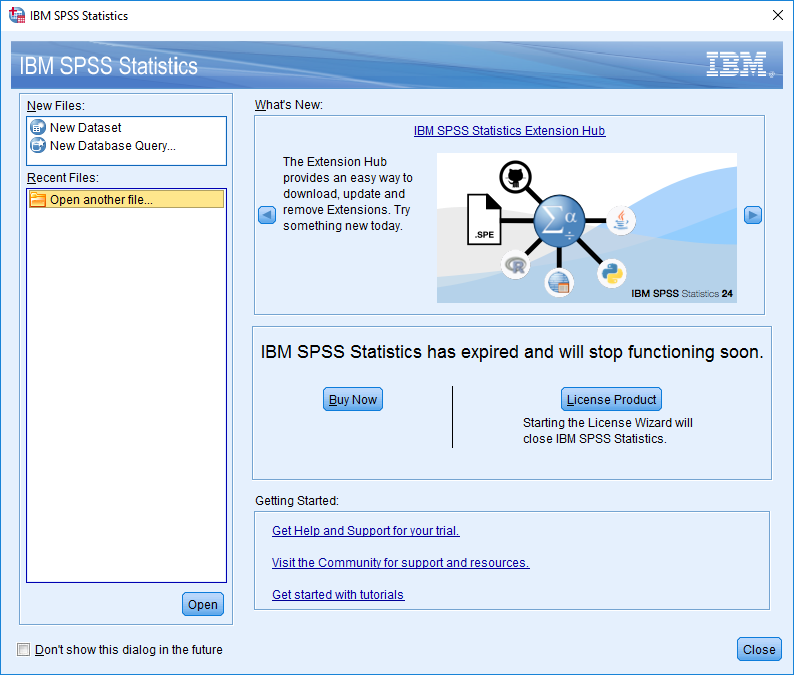Click the Starting the License Wizard note
794x675 pixels.
[x=608, y=431]
